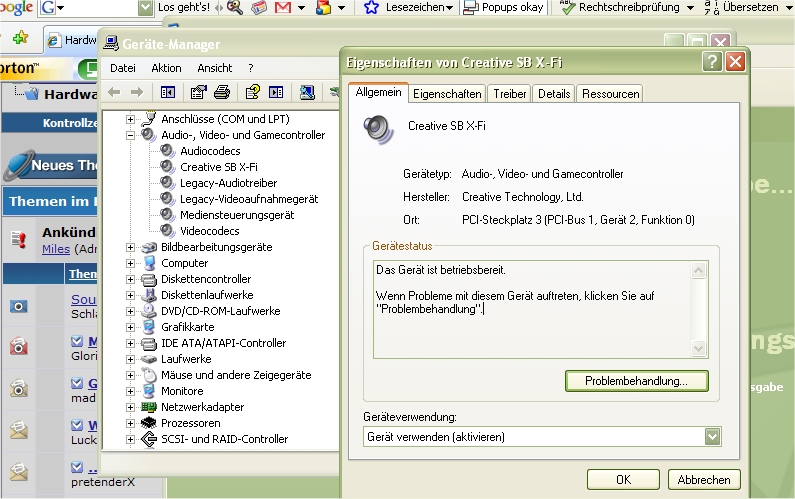Open the Aktion menu
Screen dimensions: 795x499
click(x=166, y=68)
